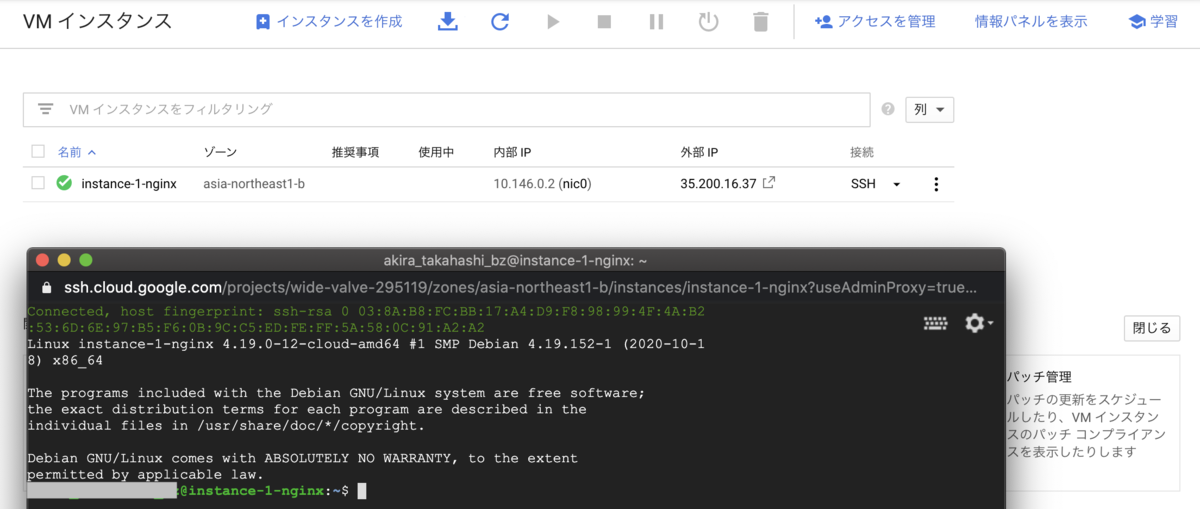Click the green running status icon
1200x509 pixels.
pos(64,184)
